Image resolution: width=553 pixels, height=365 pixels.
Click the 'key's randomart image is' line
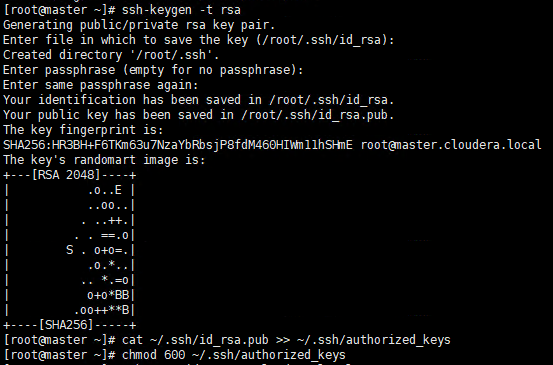(104, 160)
